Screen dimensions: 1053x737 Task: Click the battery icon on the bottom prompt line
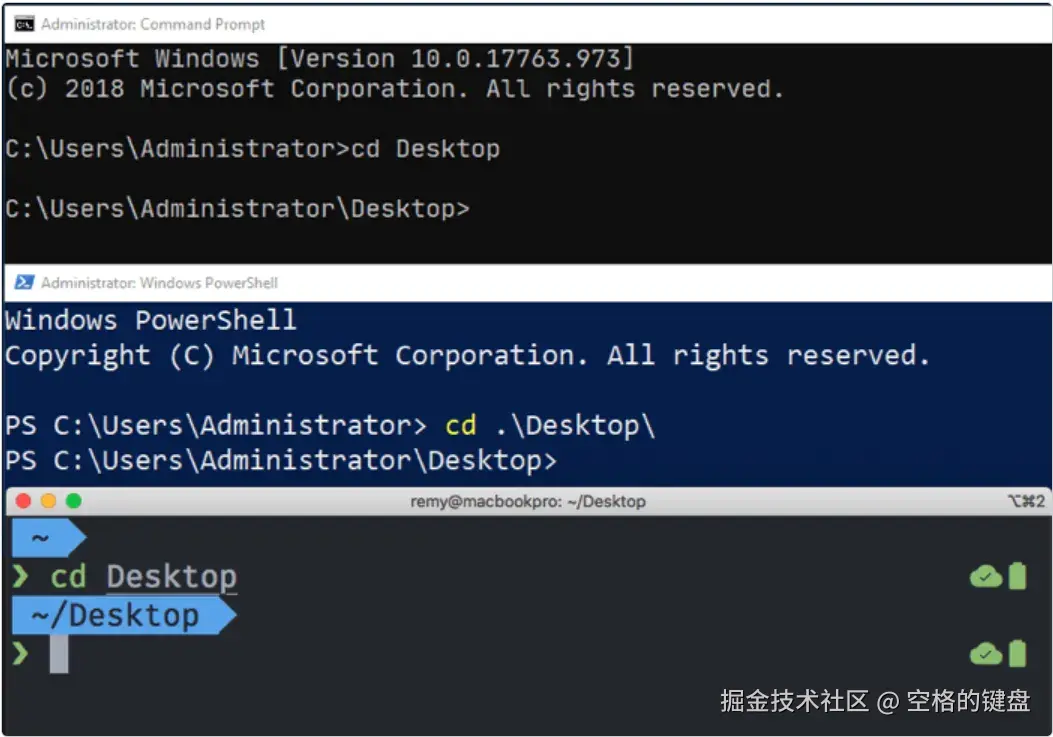point(1017,654)
